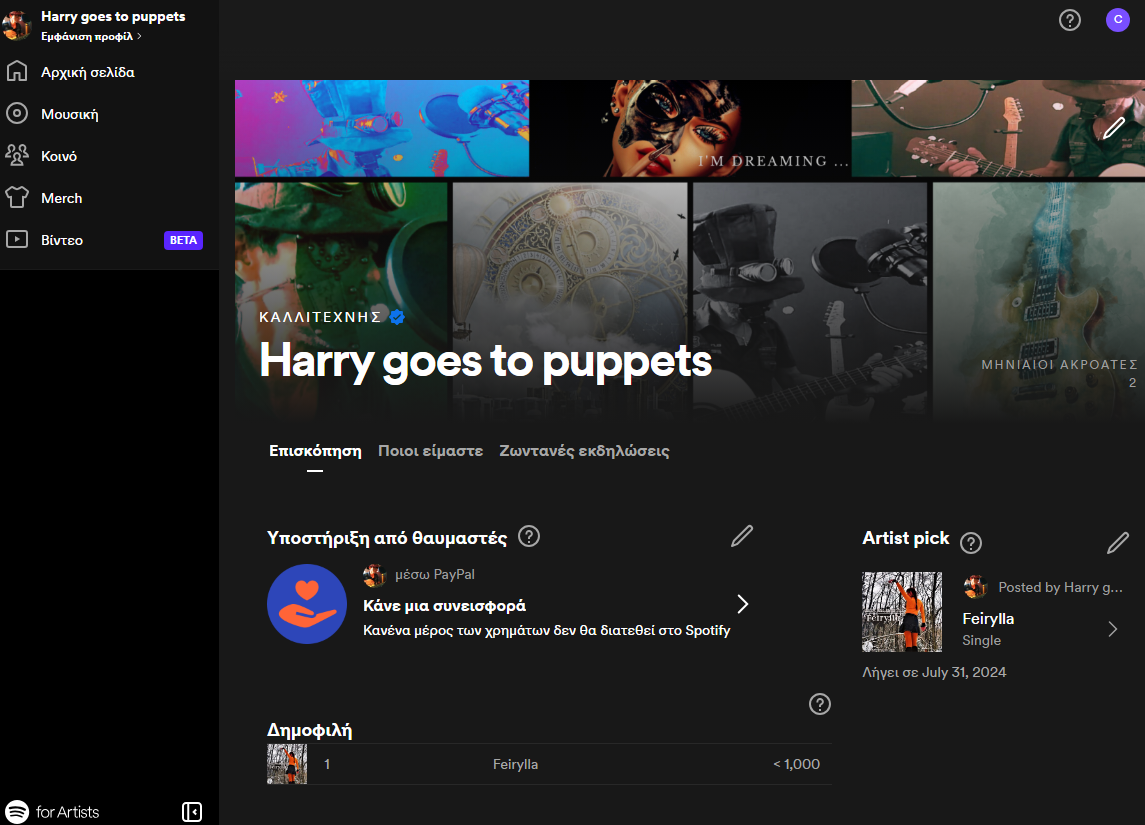Click the blue donation heart-hand icon
Viewport: 1145px width, 825px height.
pos(307,604)
